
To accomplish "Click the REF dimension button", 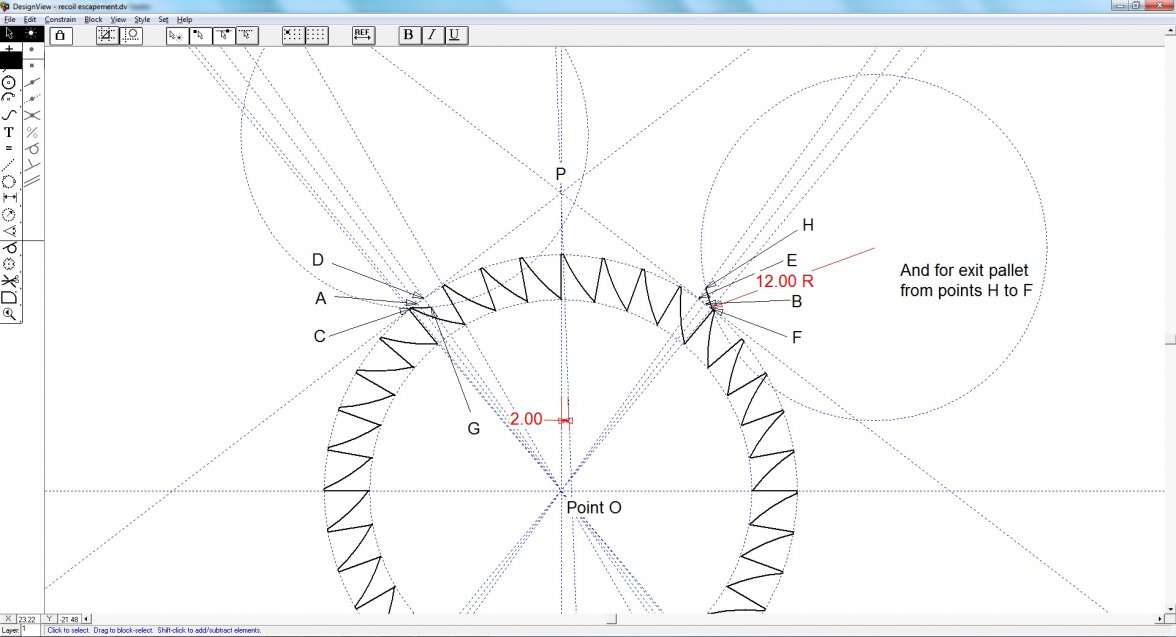I will click(x=363, y=35).
